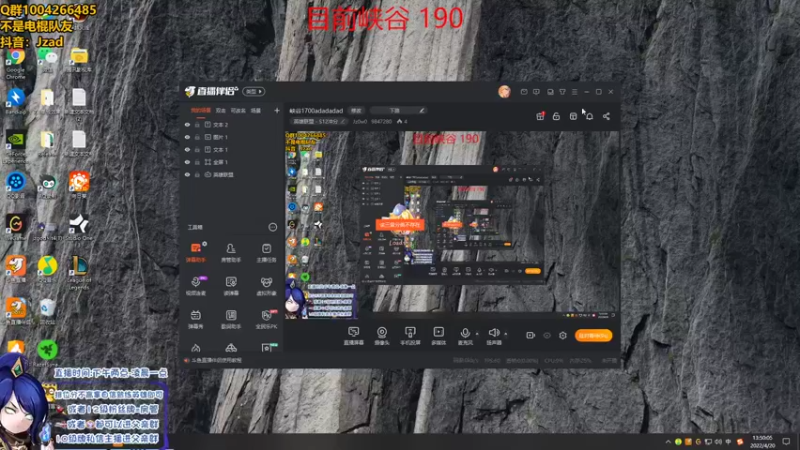800x450 pixels.
Task: Click the edit button beside room title
Action: click(x=356, y=111)
